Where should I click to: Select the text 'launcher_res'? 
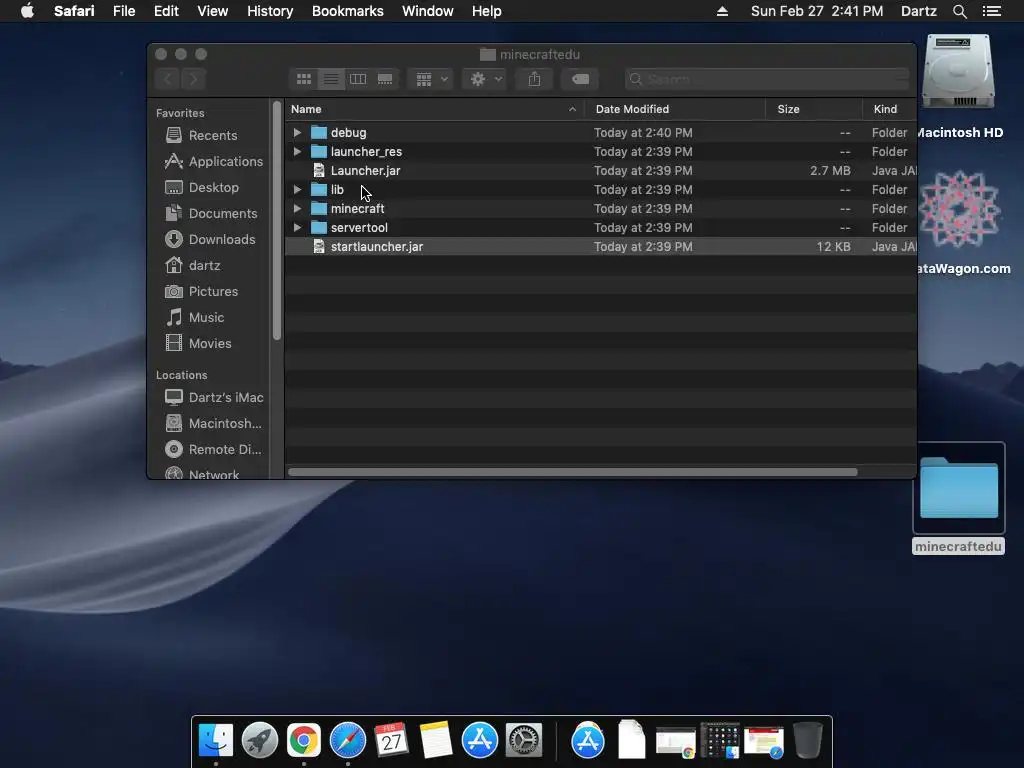pyautogui.click(x=366, y=152)
